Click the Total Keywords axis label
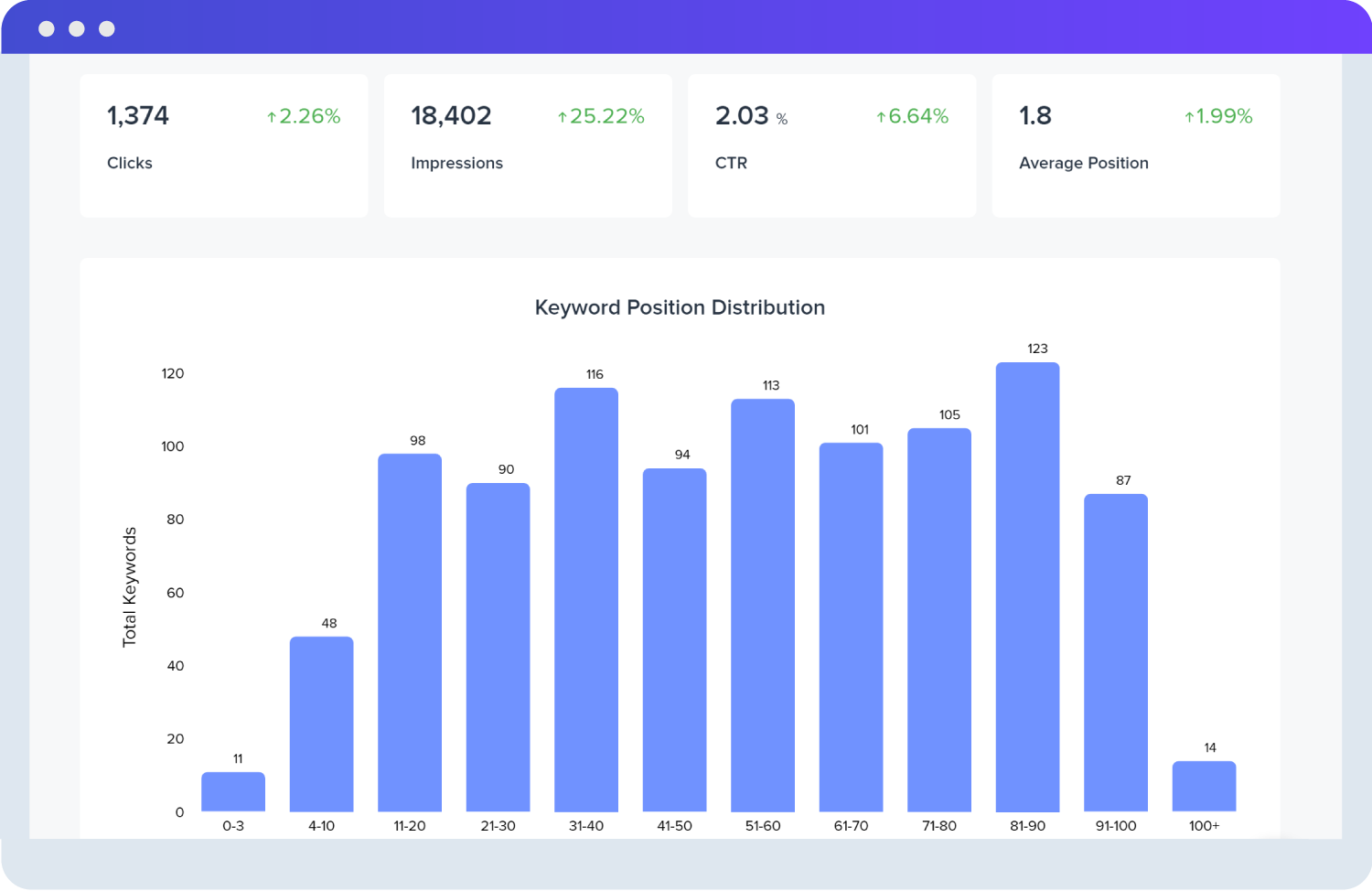 tap(130, 587)
